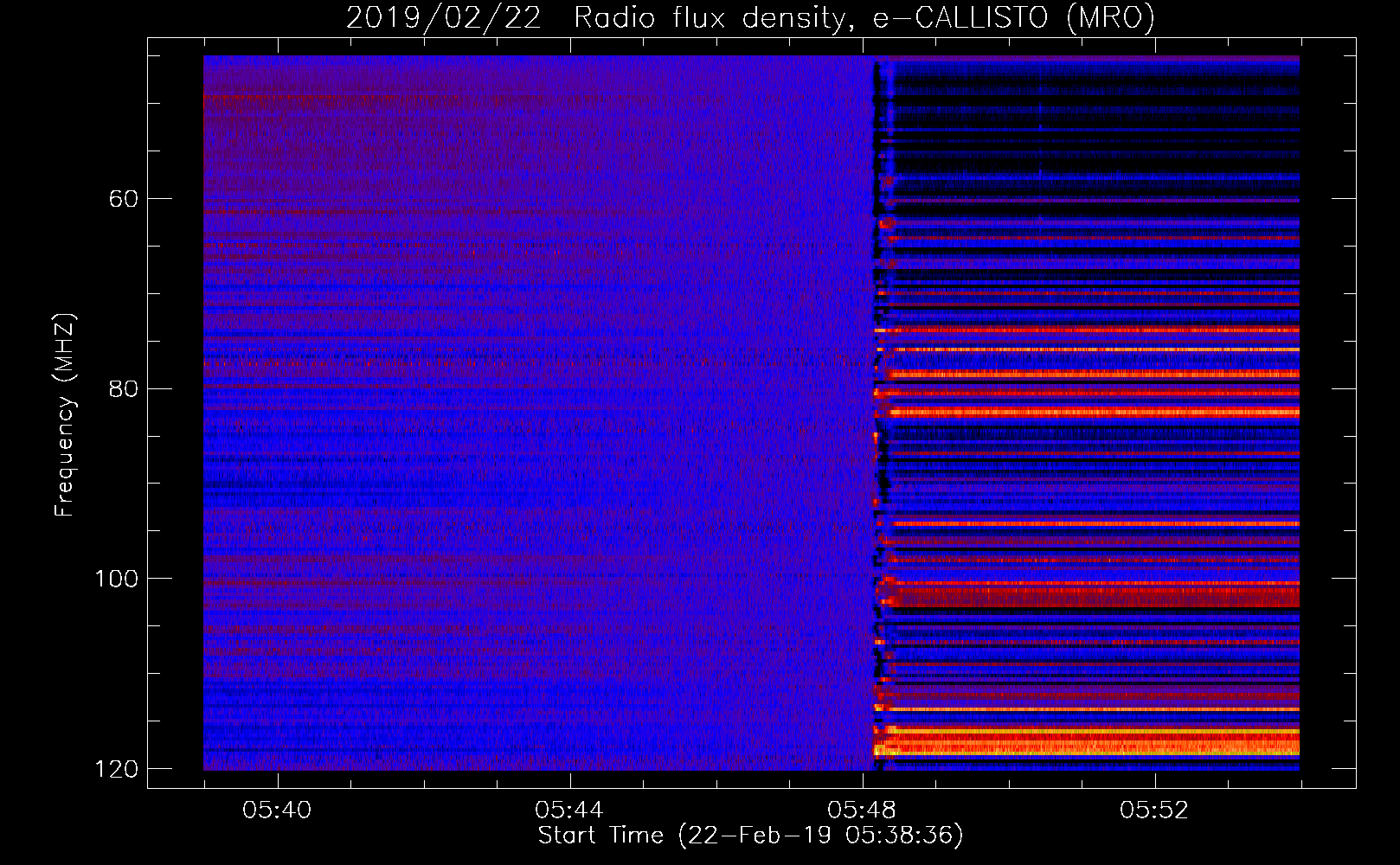Image resolution: width=1400 pixels, height=865 pixels.
Task: Click the 05:52 time tick label
Action: pyautogui.click(x=1154, y=811)
